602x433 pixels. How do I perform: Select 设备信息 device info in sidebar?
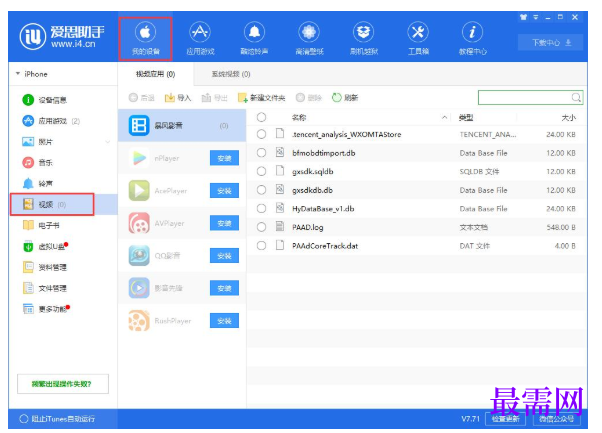(52, 100)
